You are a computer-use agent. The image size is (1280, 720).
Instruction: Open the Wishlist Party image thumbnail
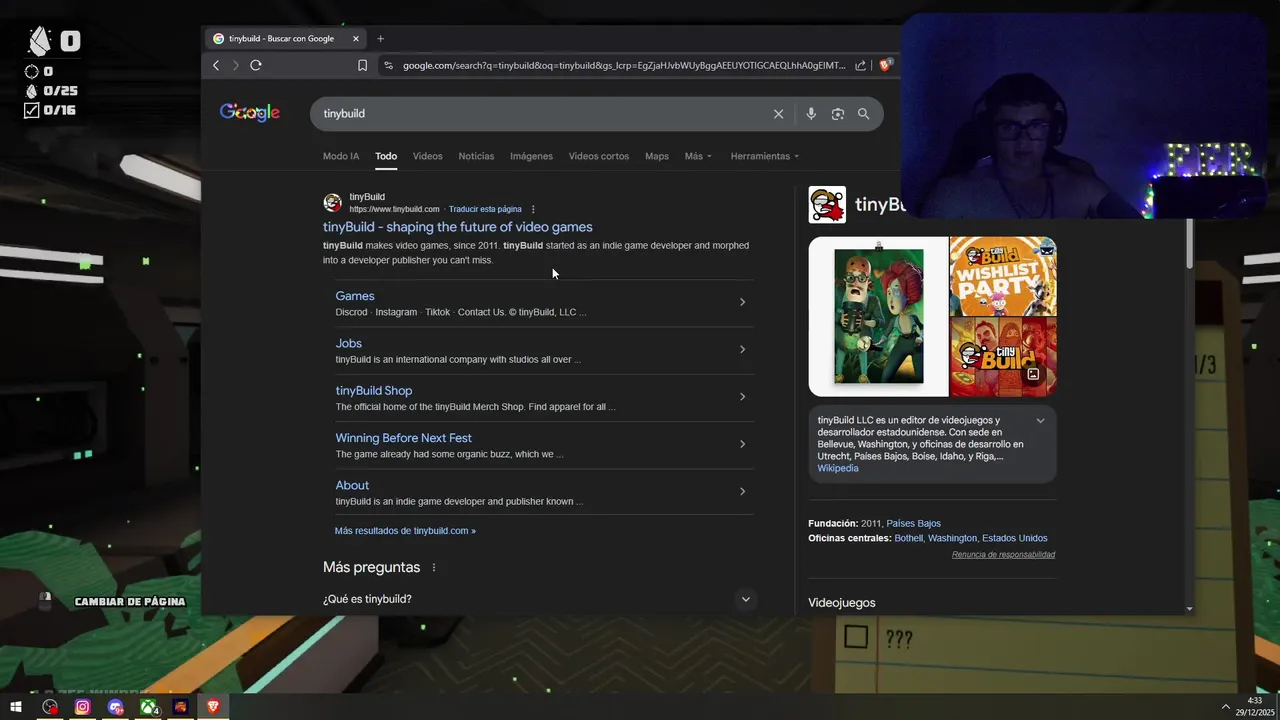click(1003, 276)
